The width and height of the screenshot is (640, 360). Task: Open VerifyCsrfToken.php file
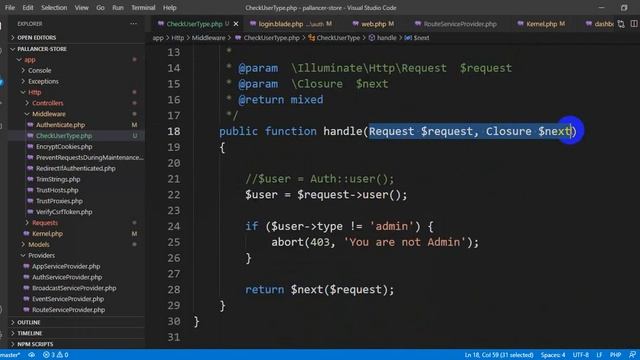click(76, 212)
